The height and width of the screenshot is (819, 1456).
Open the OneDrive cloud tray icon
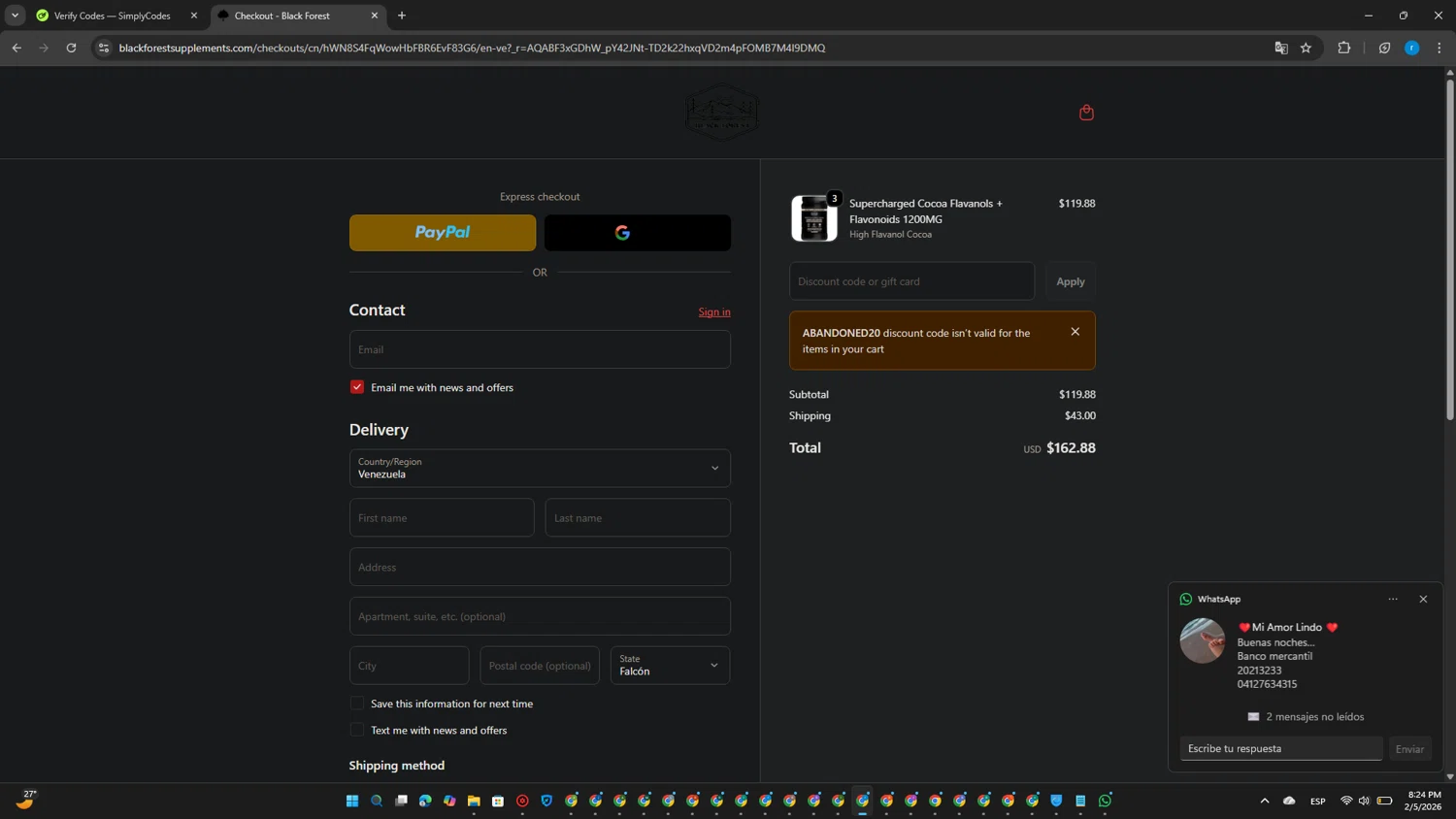click(x=1289, y=801)
